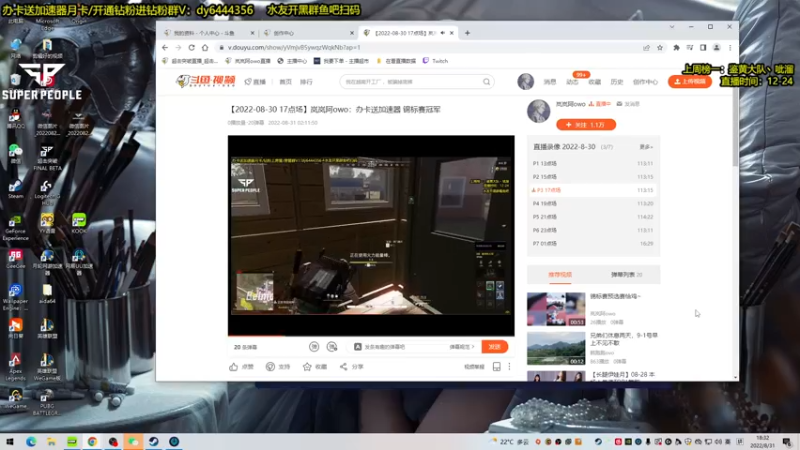Image resolution: width=800 pixels, height=450 pixels.
Task: Open Apex Legends desktop shortcut
Action: click(15, 367)
